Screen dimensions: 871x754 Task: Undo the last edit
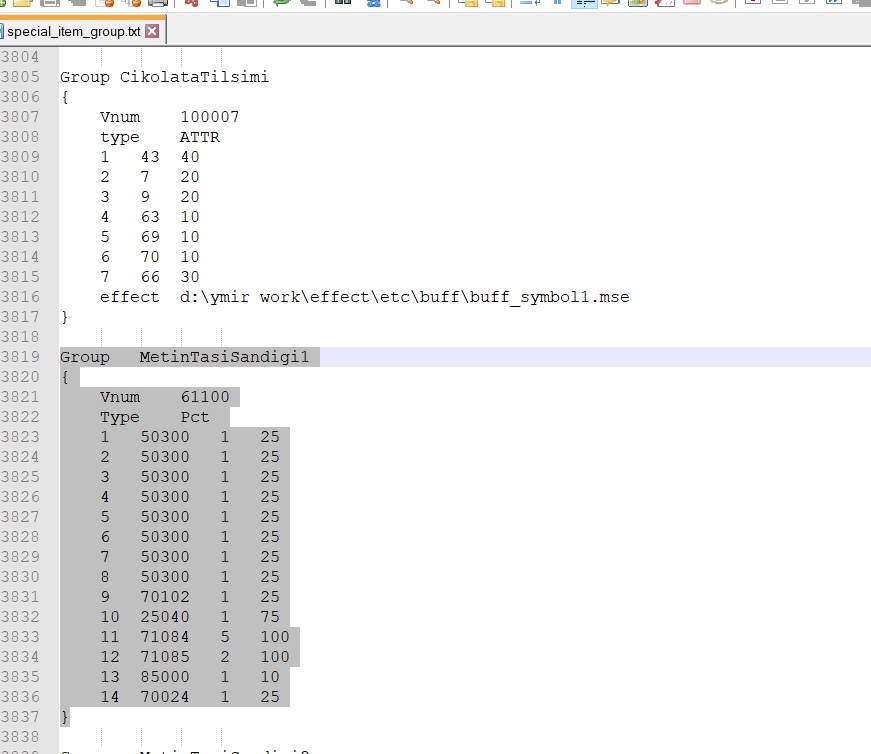click(x=282, y=2)
